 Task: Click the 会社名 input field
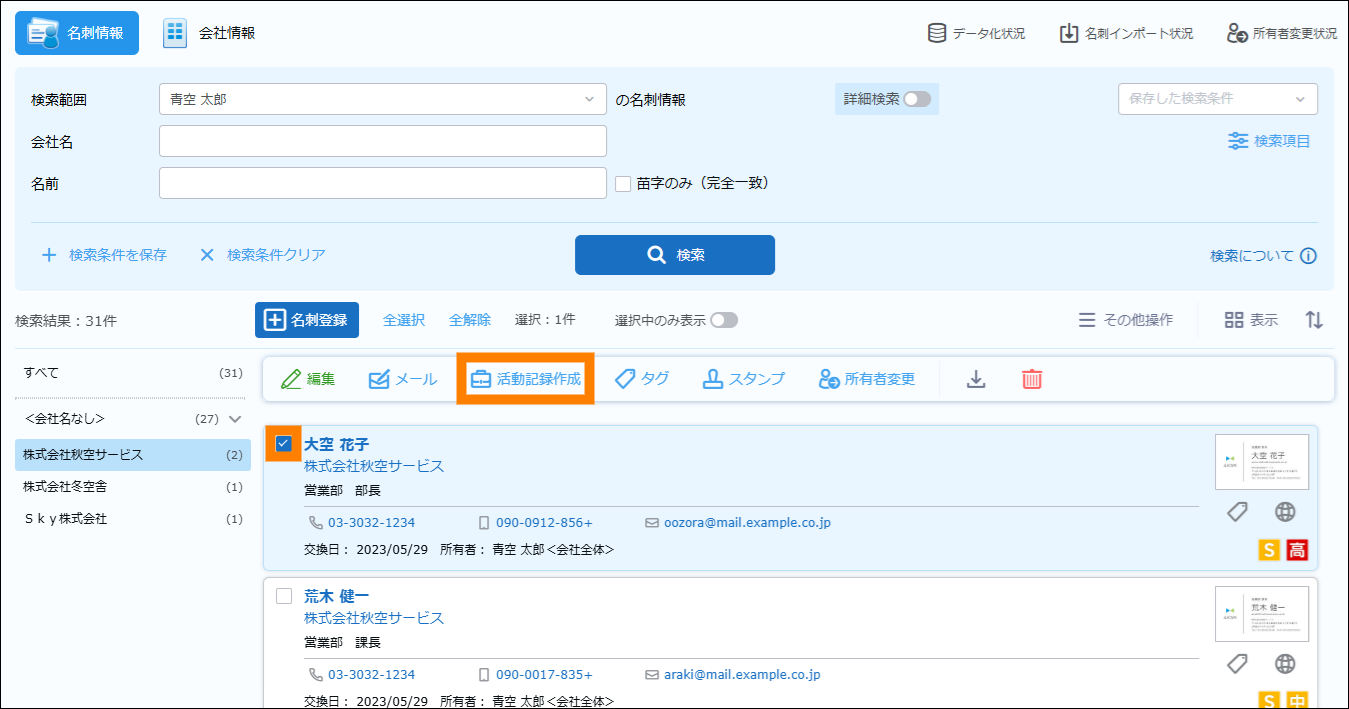382,141
